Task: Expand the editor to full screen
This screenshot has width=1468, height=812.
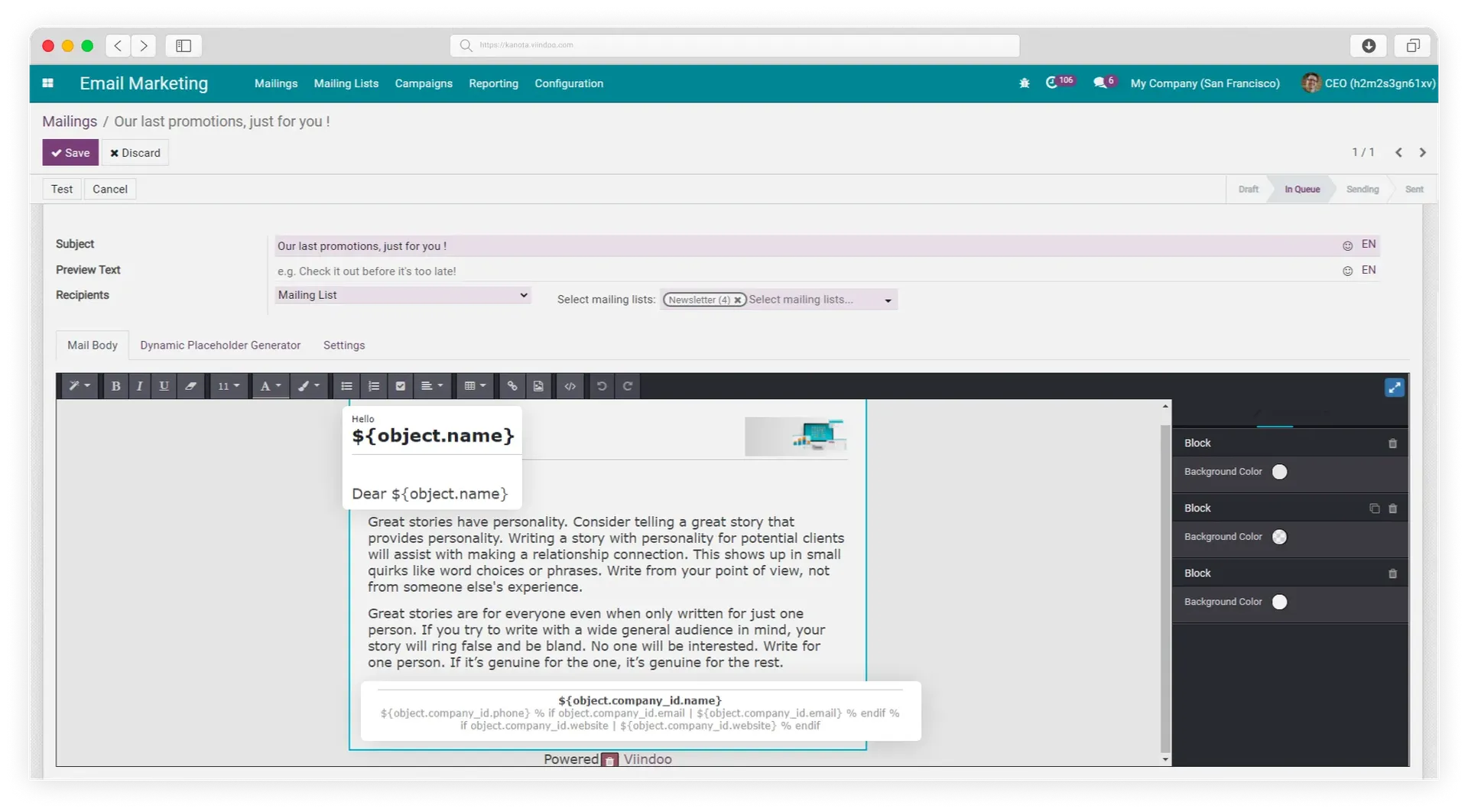Action: click(x=1394, y=388)
